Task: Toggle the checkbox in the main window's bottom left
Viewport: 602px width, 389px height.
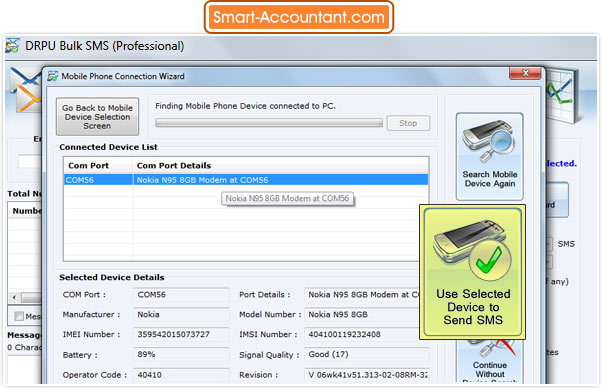Action: point(18,316)
